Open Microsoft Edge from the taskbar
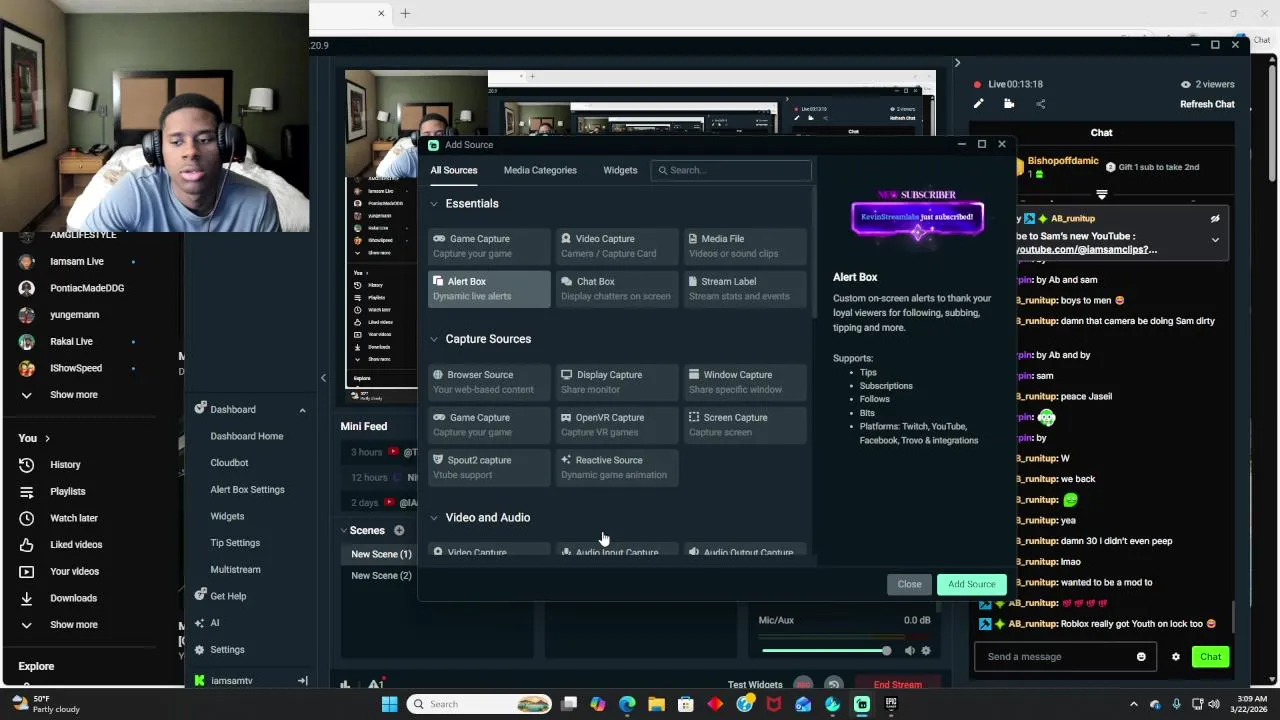 pyautogui.click(x=627, y=704)
